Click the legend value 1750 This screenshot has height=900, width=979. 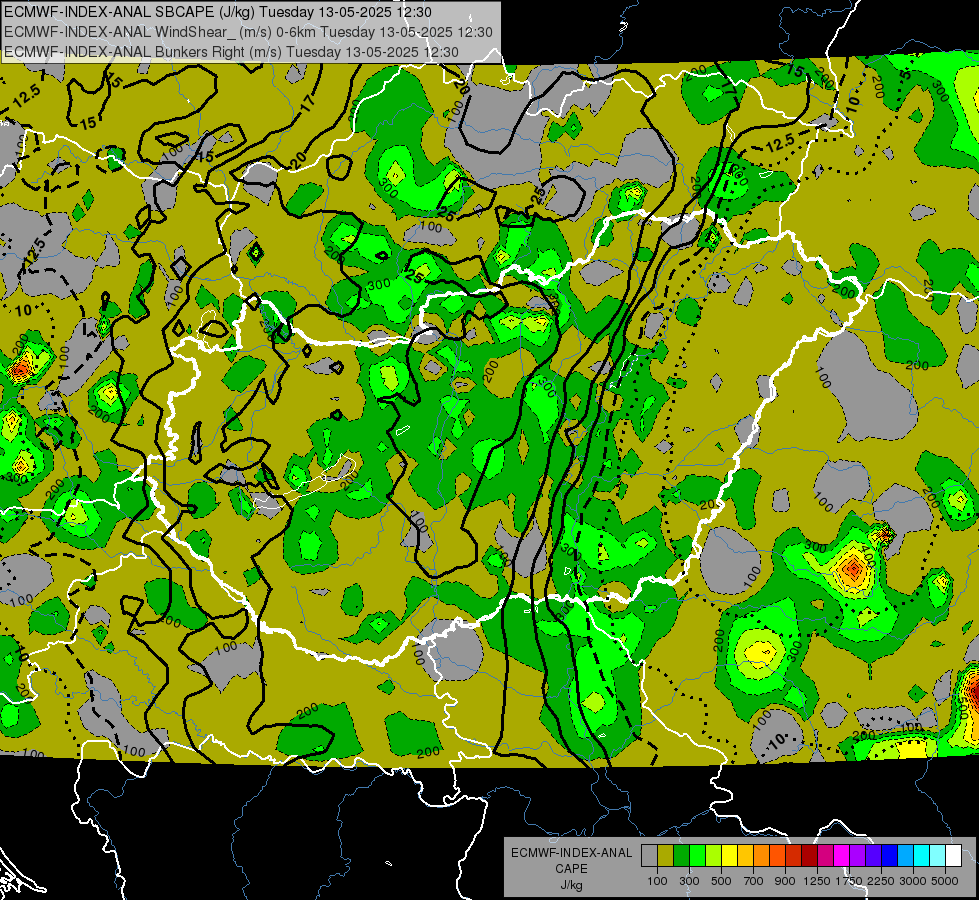849,881
